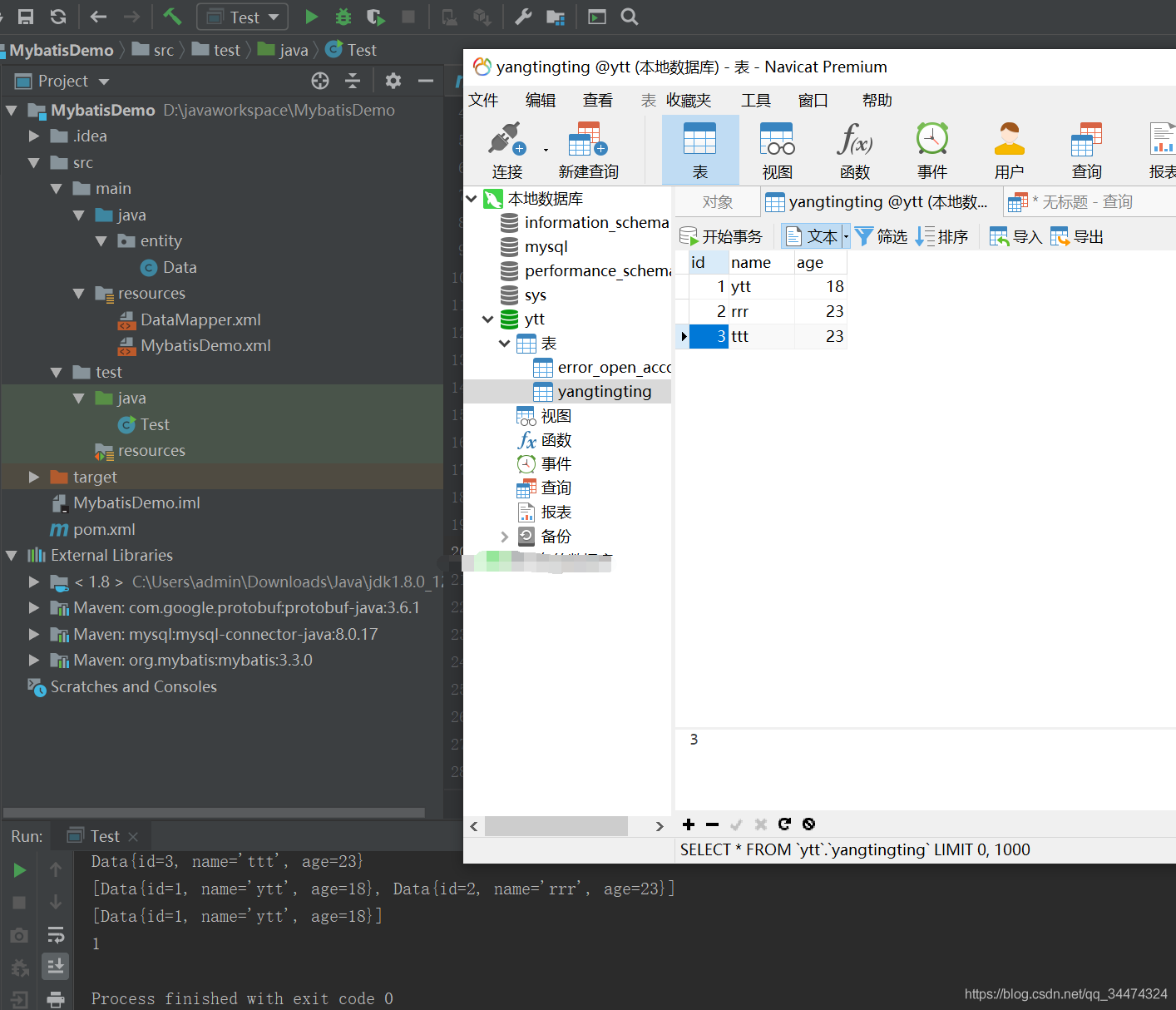Toggle scroll to end in Run console
The height and width of the screenshot is (1010, 1176).
pyautogui.click(x=56, y=966)
